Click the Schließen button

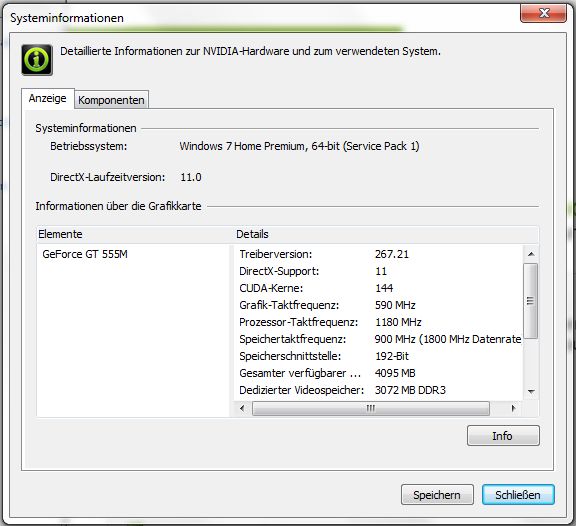click(x=518, y=494)
